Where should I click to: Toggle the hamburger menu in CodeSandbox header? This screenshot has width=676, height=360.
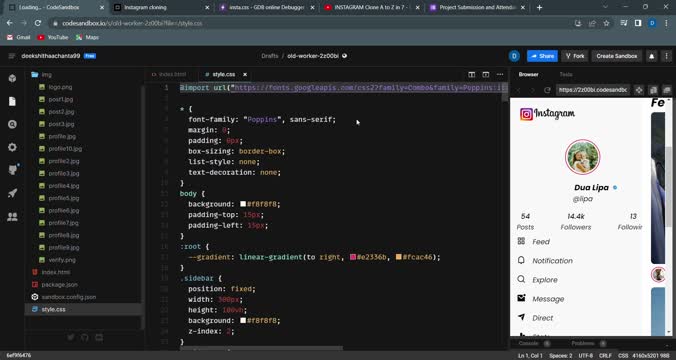click(12, 56)
